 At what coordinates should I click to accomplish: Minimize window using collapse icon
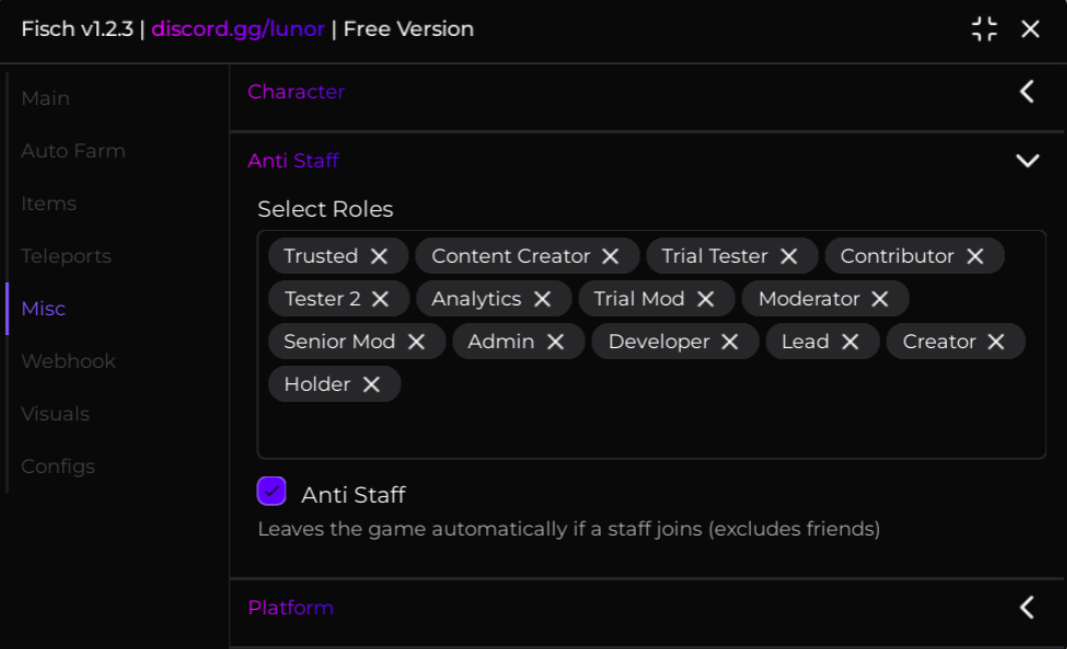click(984, 29)
